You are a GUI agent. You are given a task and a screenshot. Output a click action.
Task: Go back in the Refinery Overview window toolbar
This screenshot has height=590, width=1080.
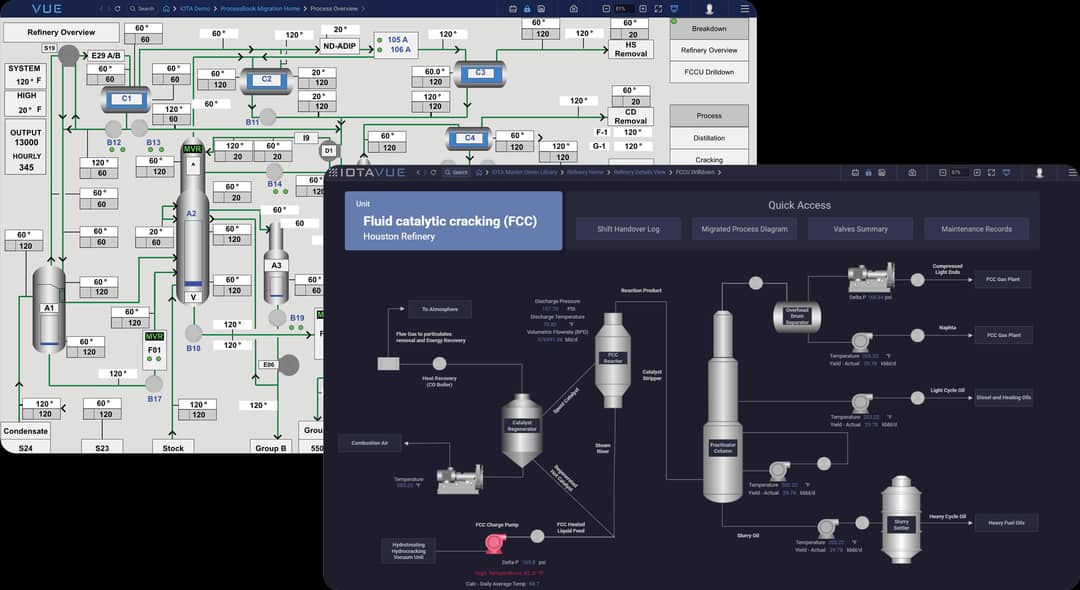pyautogui.click(x=102, y=9)
